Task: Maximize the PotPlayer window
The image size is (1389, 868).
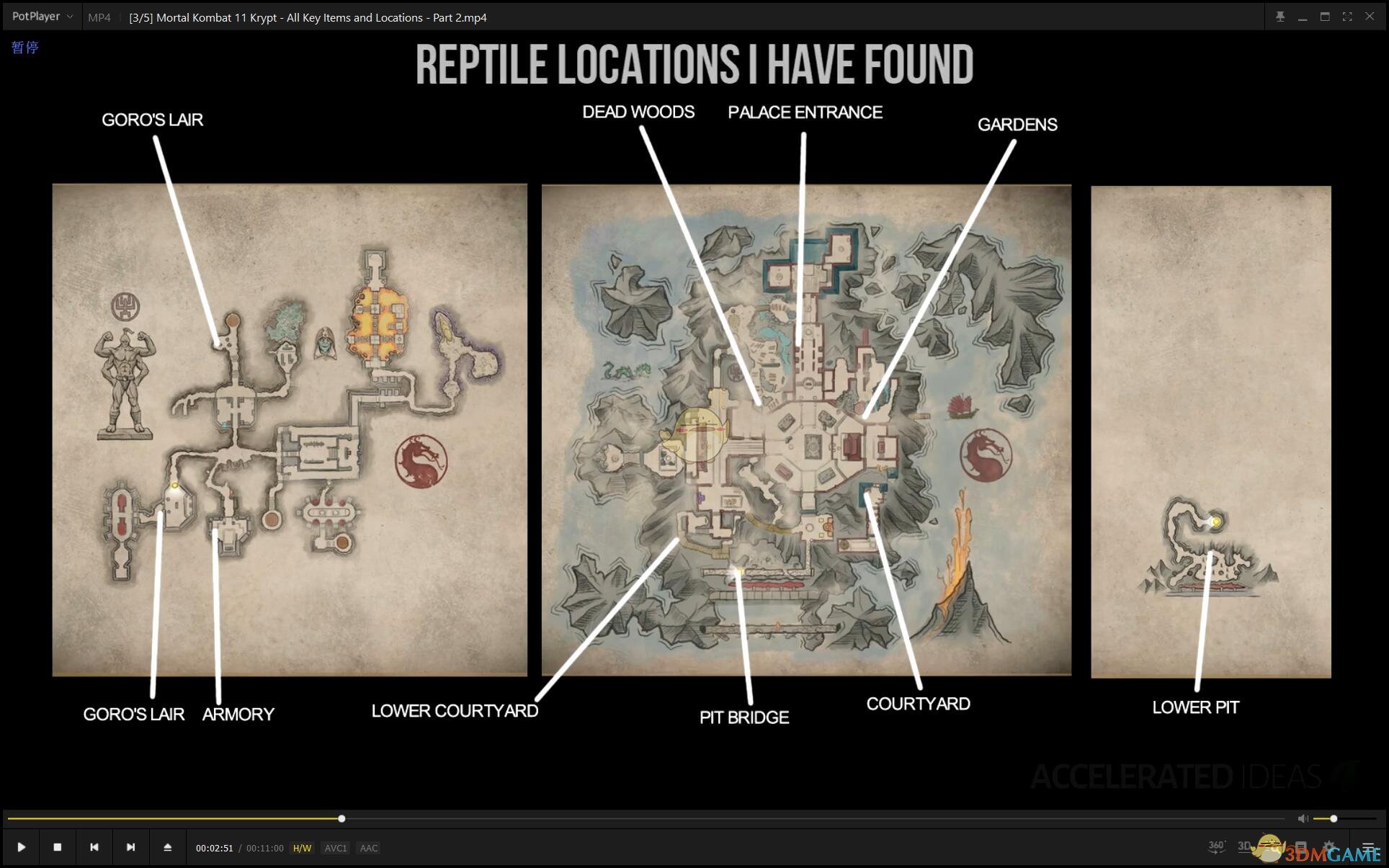Action: [x=1325, y=17]
